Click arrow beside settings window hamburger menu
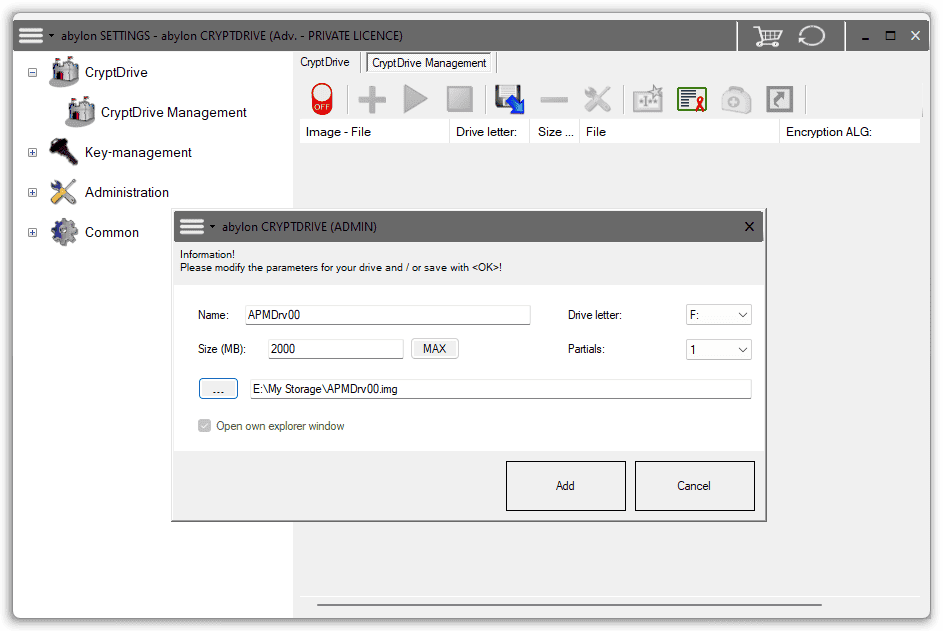This screenshot has width=943, height=631. [x=51, y=36]
